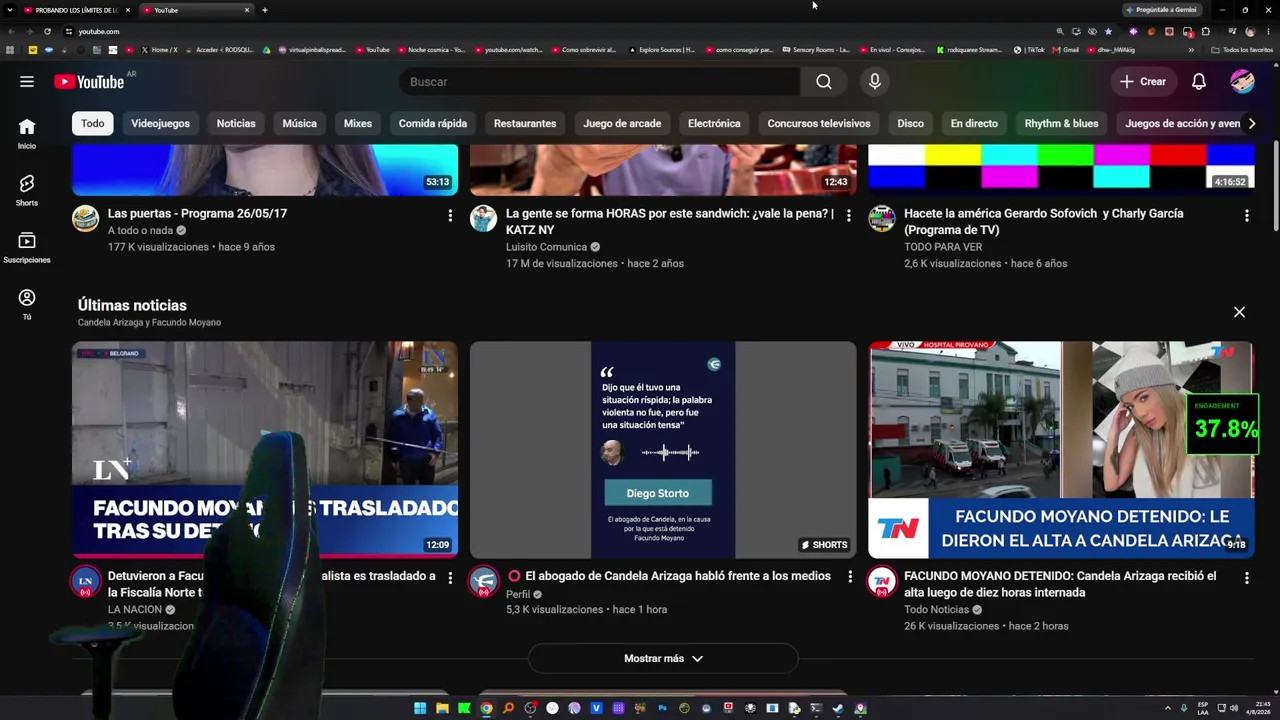This screenshot has height=720, width=1280.
Task: Play the Facundo Moyano detenido TN thumbnail
Action: tap(1061, 450)
